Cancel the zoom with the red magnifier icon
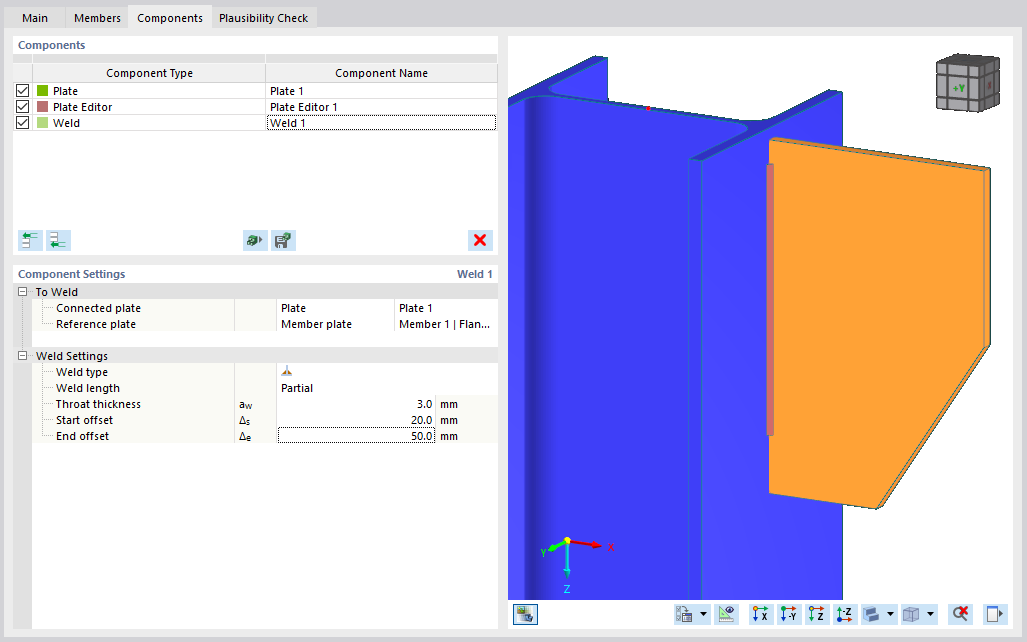The height and width of the screenshot is (642, 1027). (x=960, y=614)
